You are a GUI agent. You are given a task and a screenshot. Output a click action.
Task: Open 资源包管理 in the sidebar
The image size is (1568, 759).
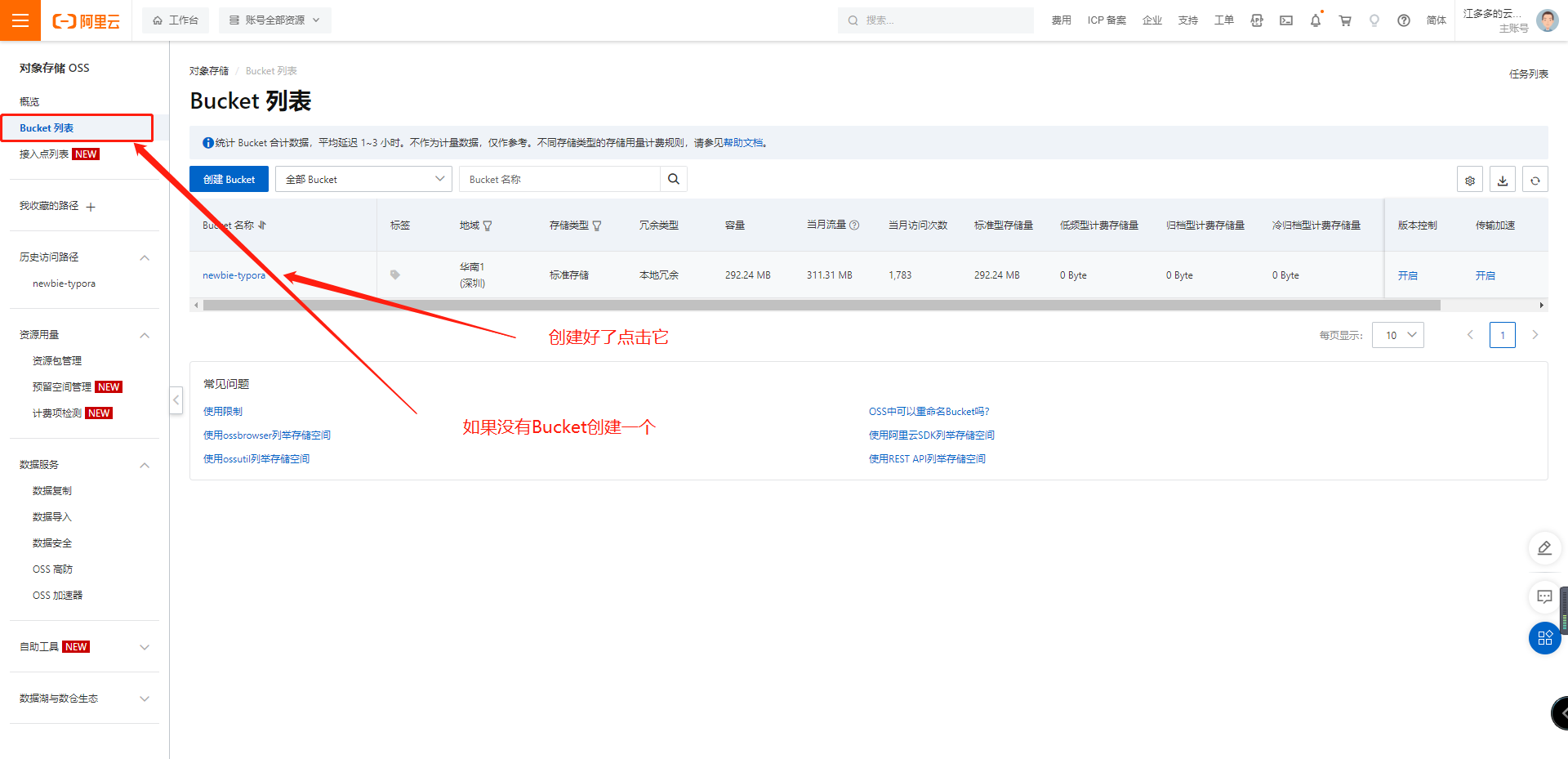pyautogui.click(x=57, y=361)
